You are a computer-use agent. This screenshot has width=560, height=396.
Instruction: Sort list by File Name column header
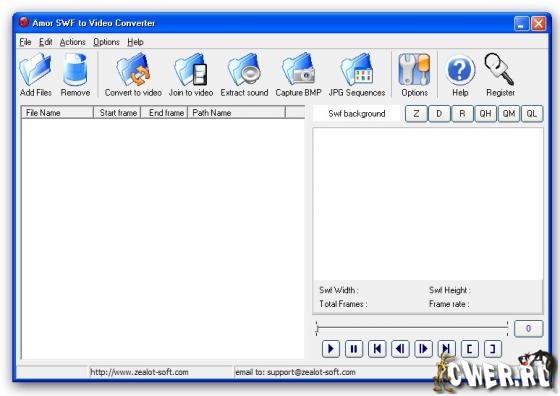(57, 113)
